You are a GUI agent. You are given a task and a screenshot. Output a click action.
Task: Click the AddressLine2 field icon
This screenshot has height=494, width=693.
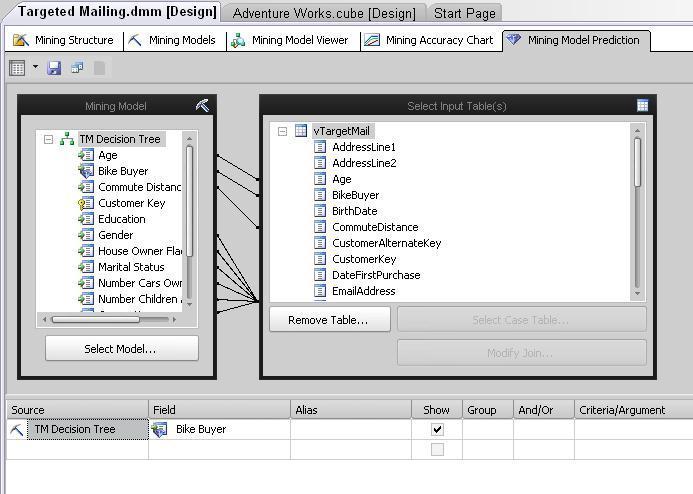(x=320, y=163)
